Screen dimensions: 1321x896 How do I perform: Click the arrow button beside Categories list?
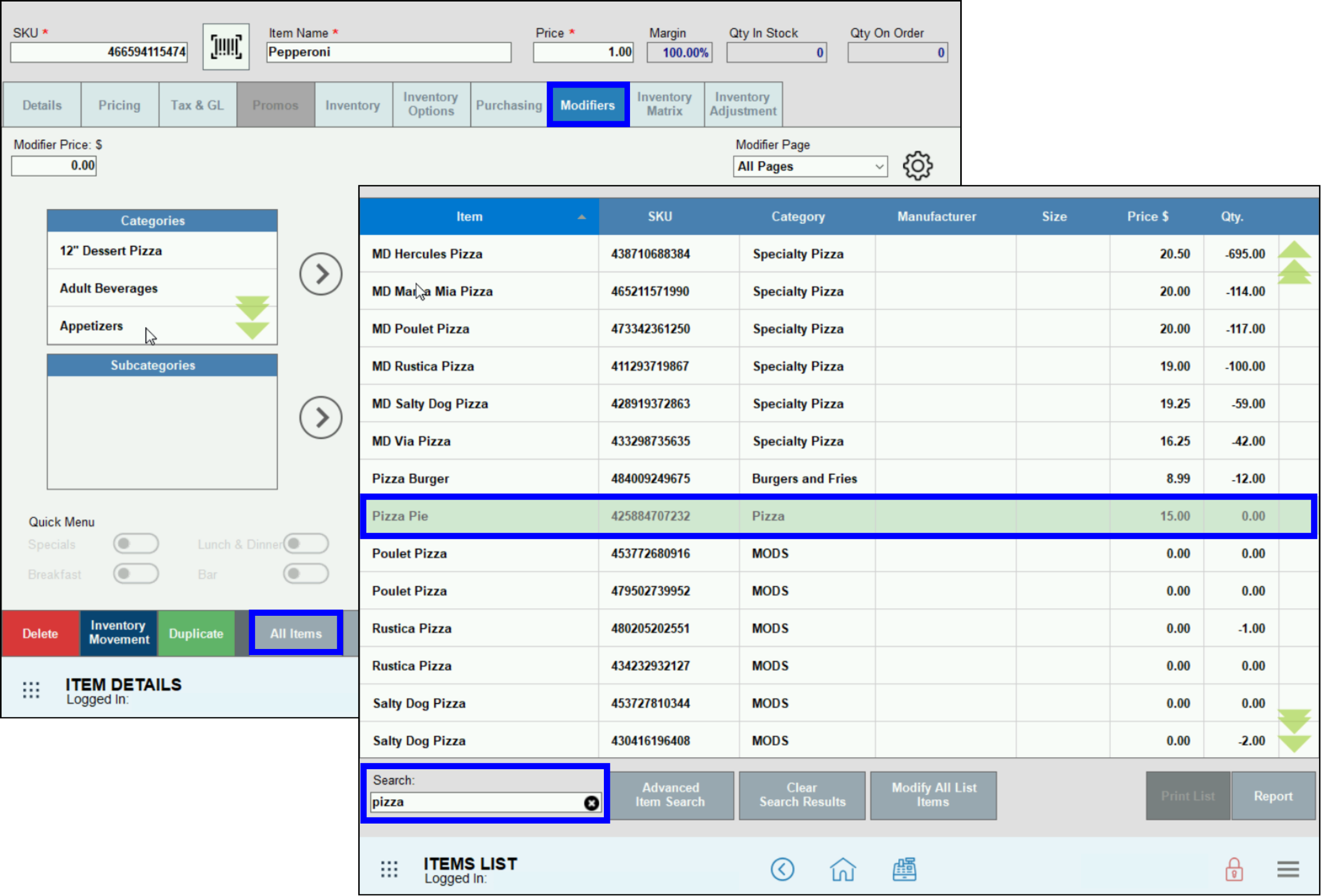[x=321, y=274]
